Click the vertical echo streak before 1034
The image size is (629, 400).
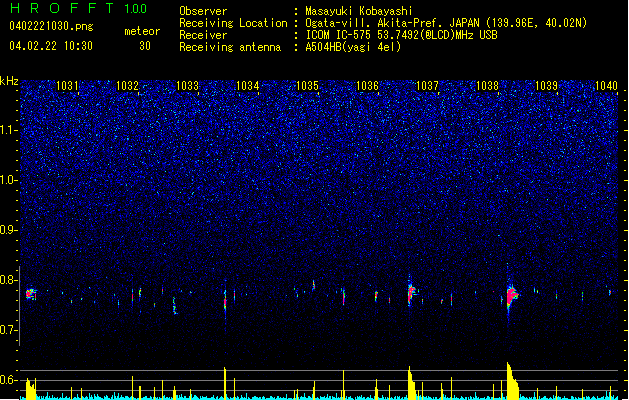coord(225,300)
